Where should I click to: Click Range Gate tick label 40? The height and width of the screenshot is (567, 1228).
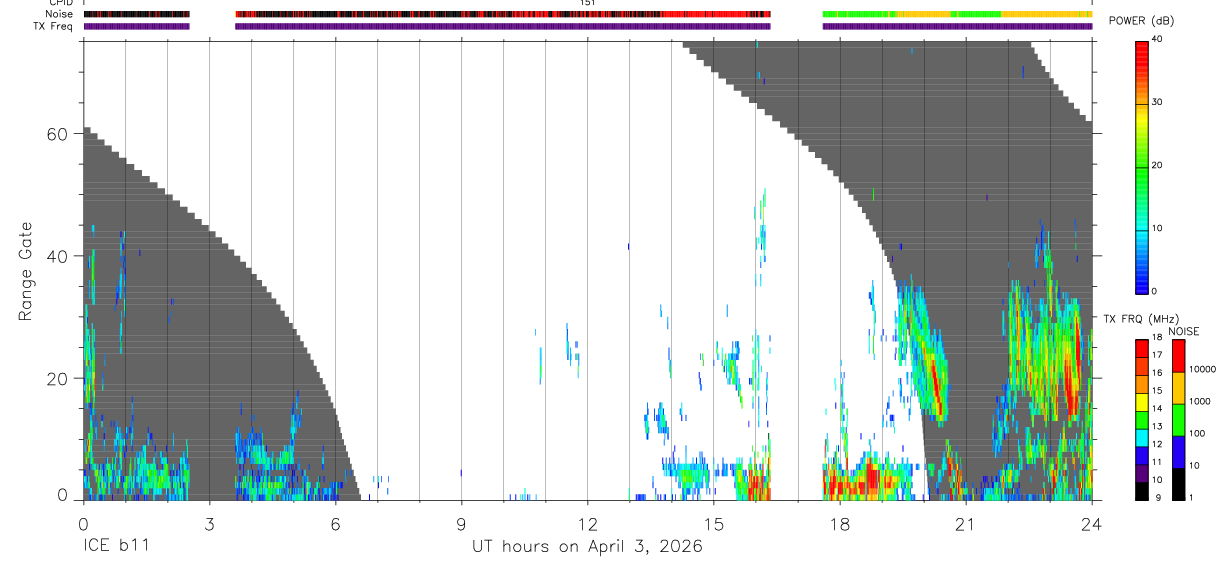tap(57, 256)
